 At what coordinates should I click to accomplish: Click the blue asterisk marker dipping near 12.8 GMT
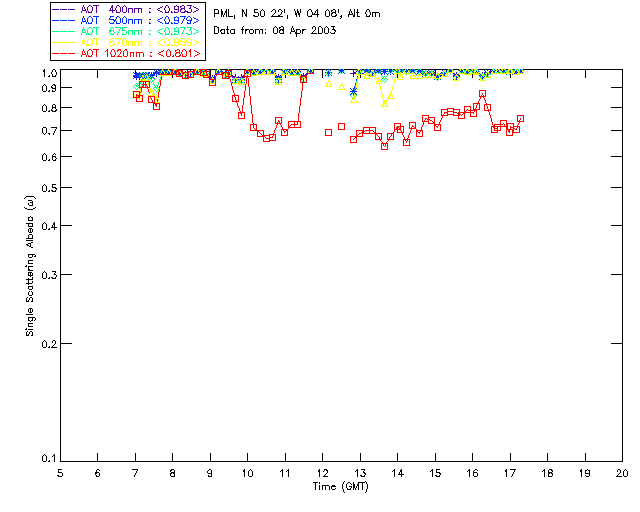353,91
